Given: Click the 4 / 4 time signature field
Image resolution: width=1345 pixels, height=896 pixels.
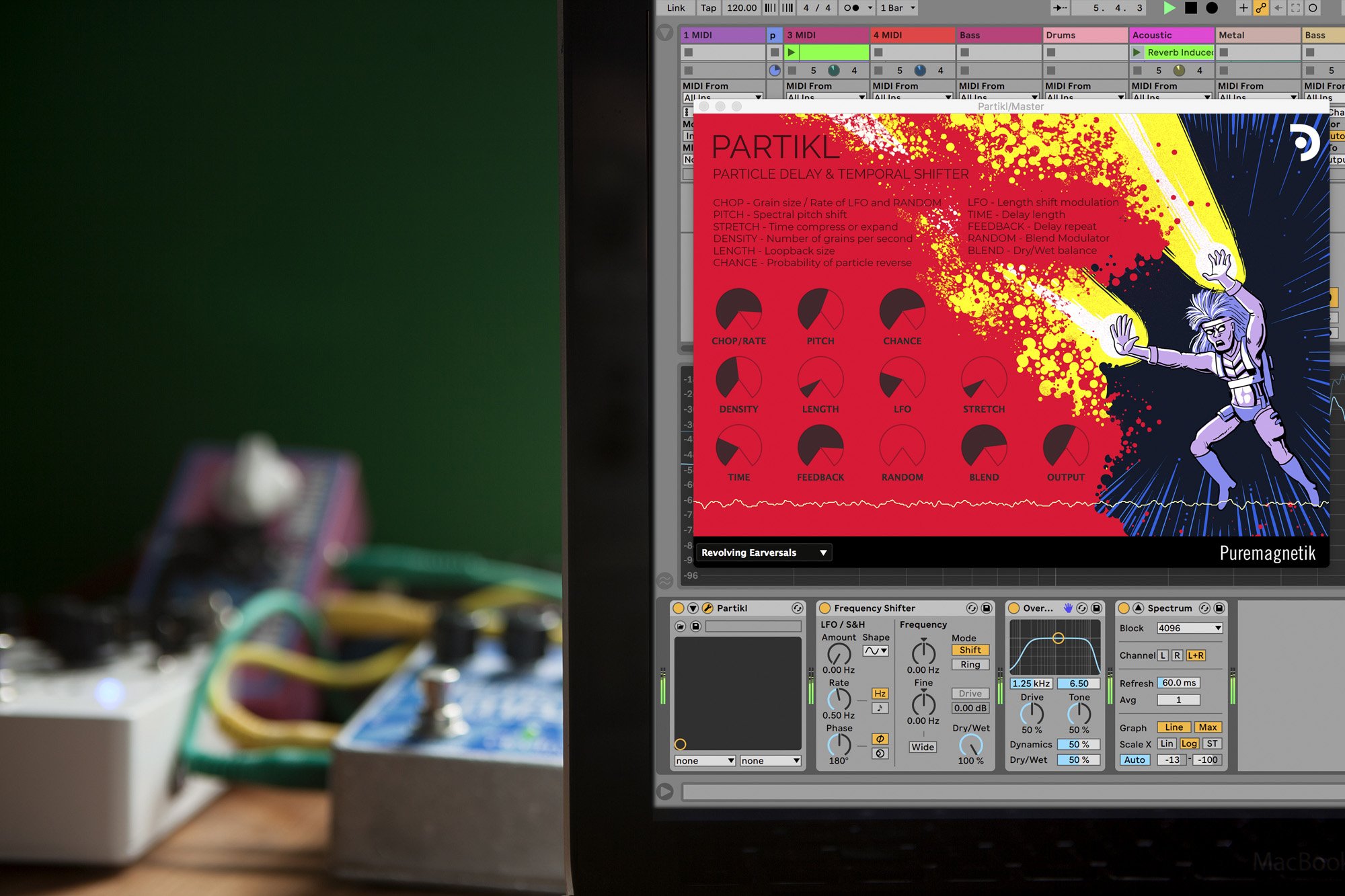Looking at the screenshot, I should coord(816,8).
